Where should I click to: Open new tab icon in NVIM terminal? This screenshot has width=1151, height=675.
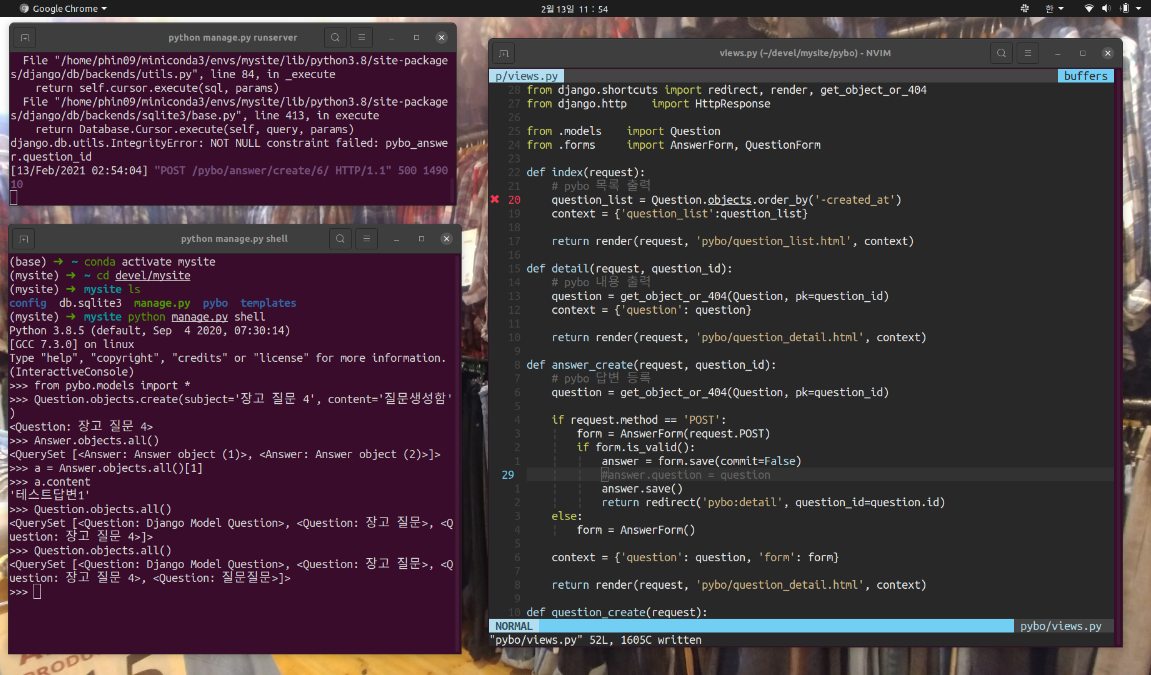tap(504, 53)
